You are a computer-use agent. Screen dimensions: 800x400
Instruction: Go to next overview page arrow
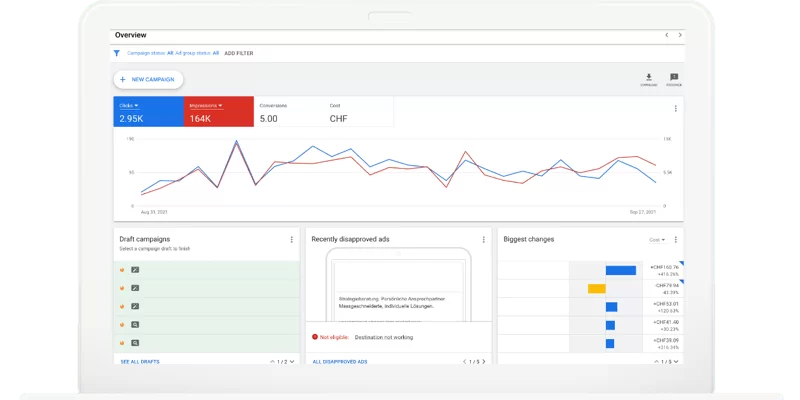coord(679,34)
